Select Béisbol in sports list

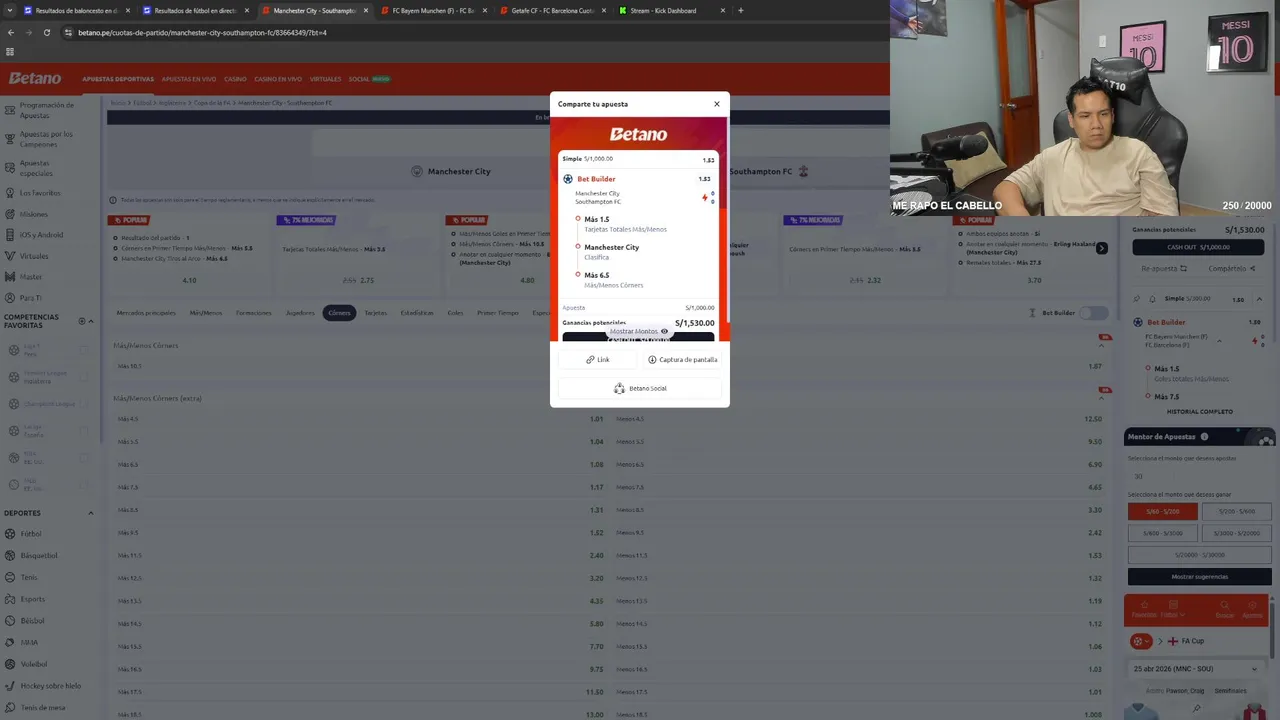coord(32,621)
